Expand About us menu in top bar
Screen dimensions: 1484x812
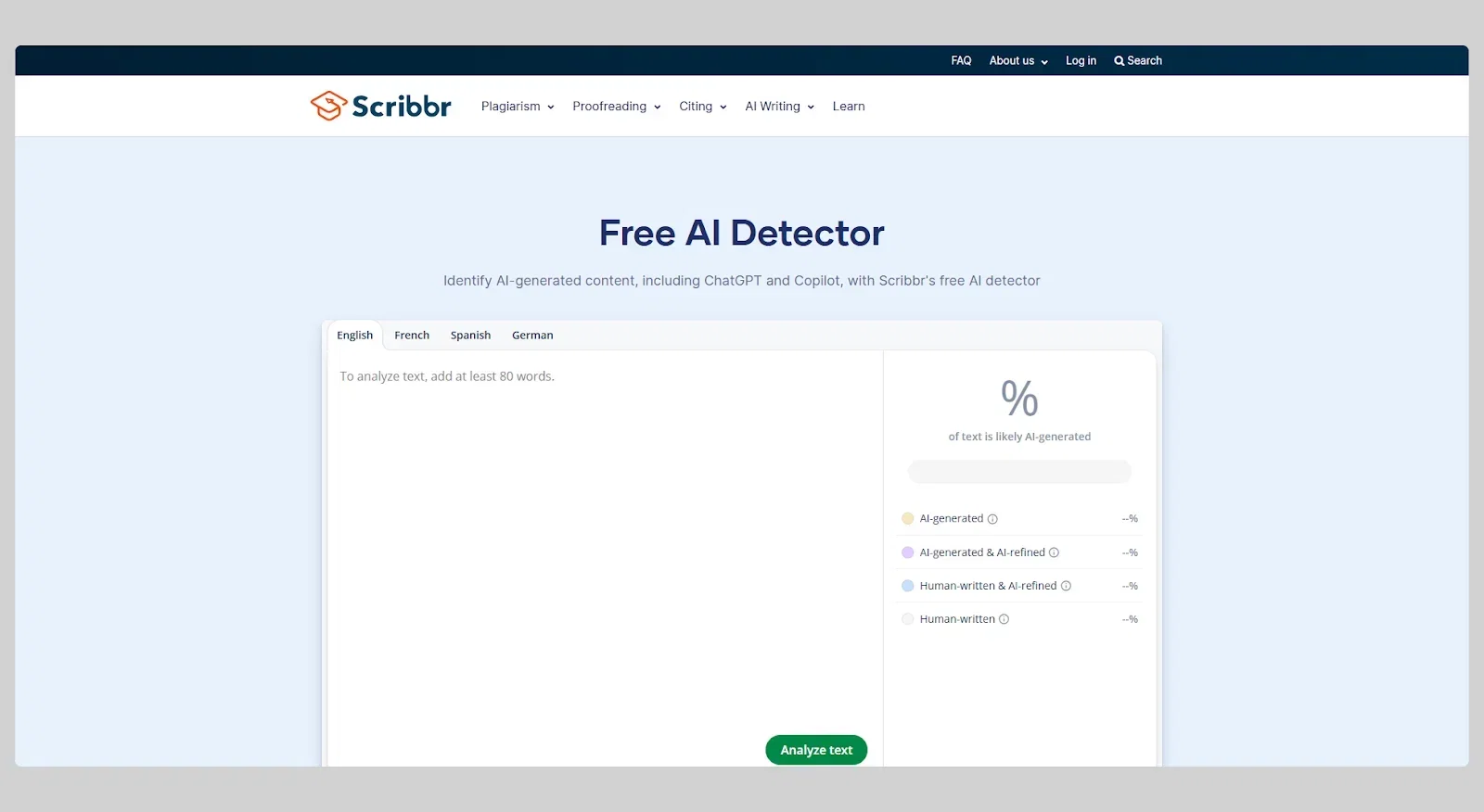(1018, 61)
